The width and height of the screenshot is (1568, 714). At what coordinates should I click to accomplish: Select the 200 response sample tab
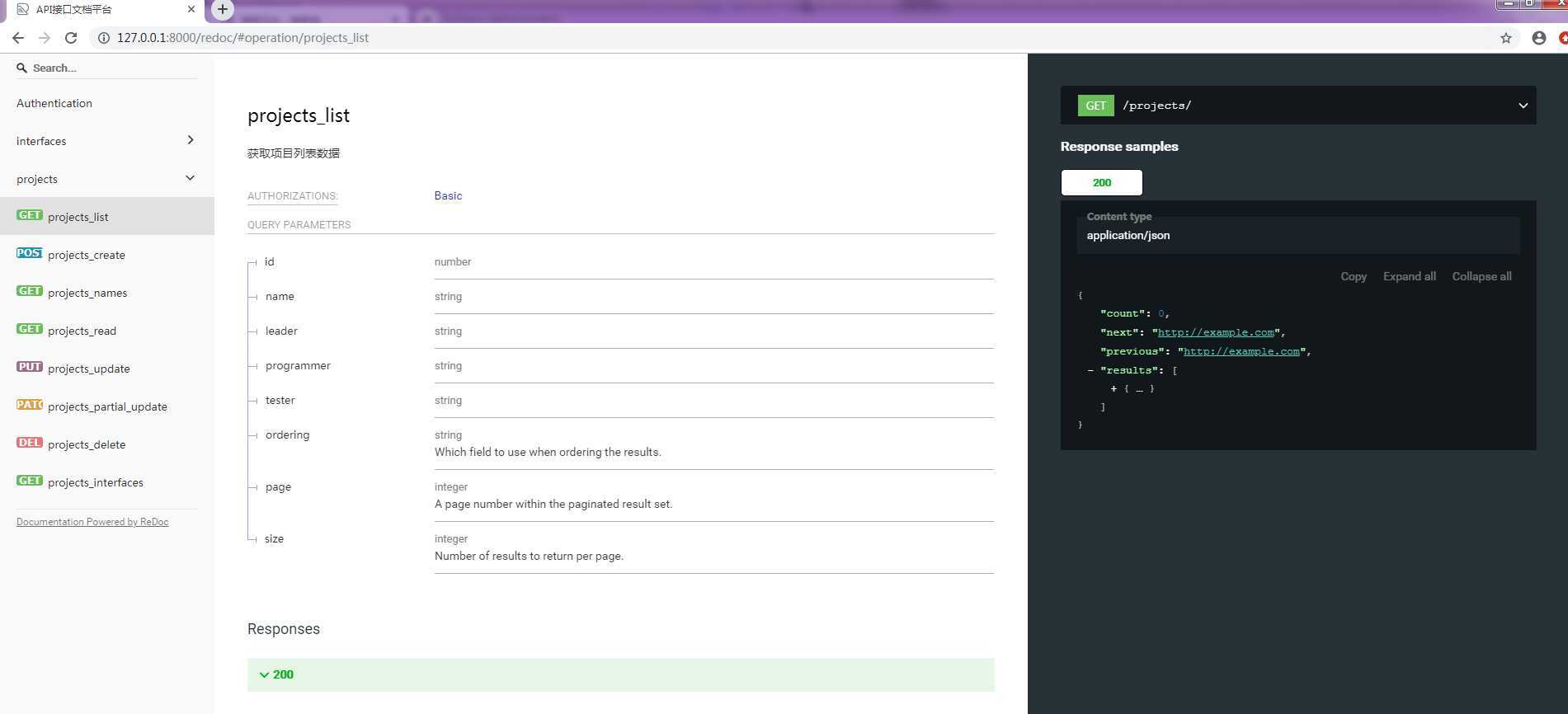coord(1101,182)
